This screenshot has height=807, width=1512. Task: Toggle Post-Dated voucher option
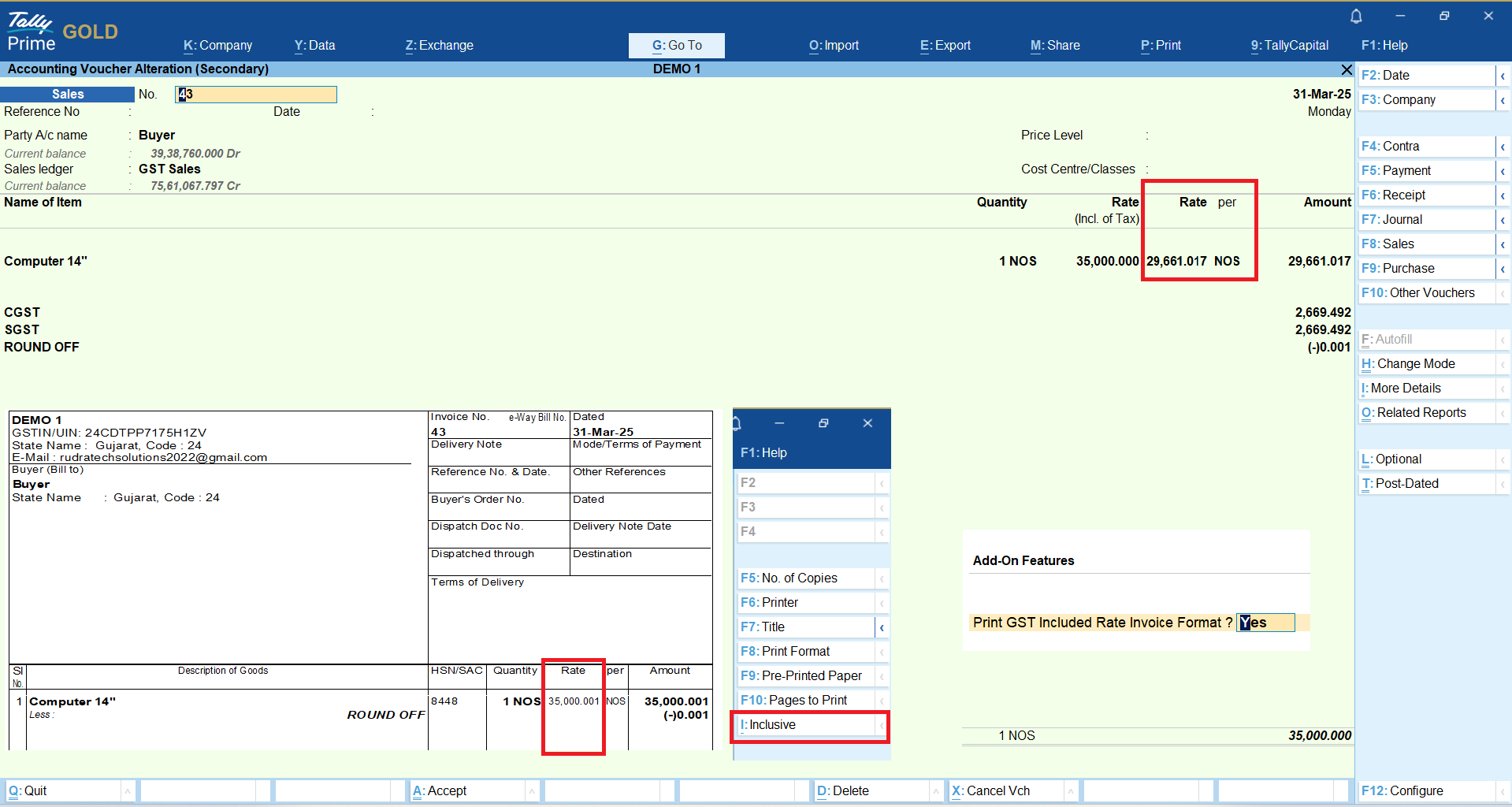click(1399, 484)
